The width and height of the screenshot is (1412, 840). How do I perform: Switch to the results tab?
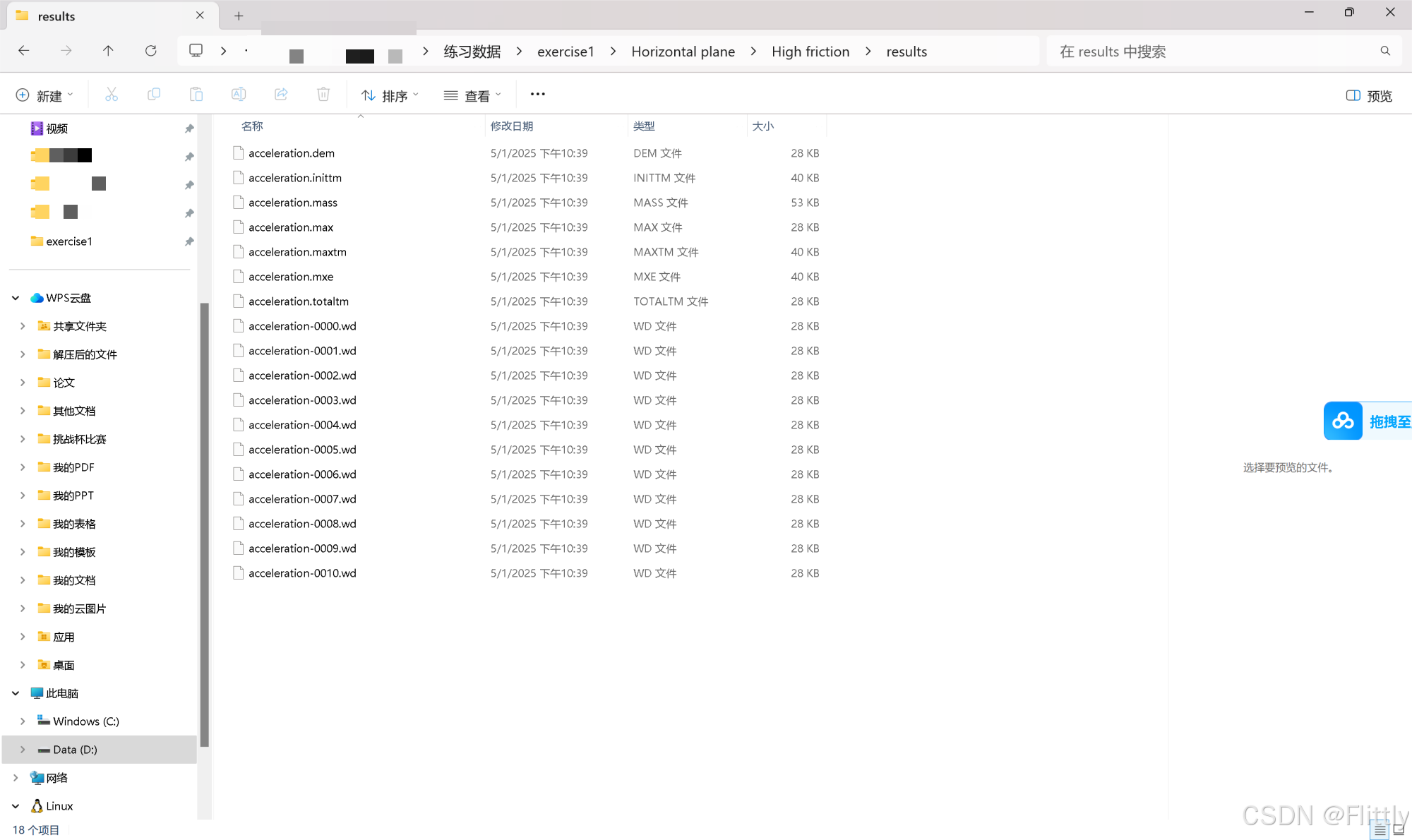pos(55,16)
